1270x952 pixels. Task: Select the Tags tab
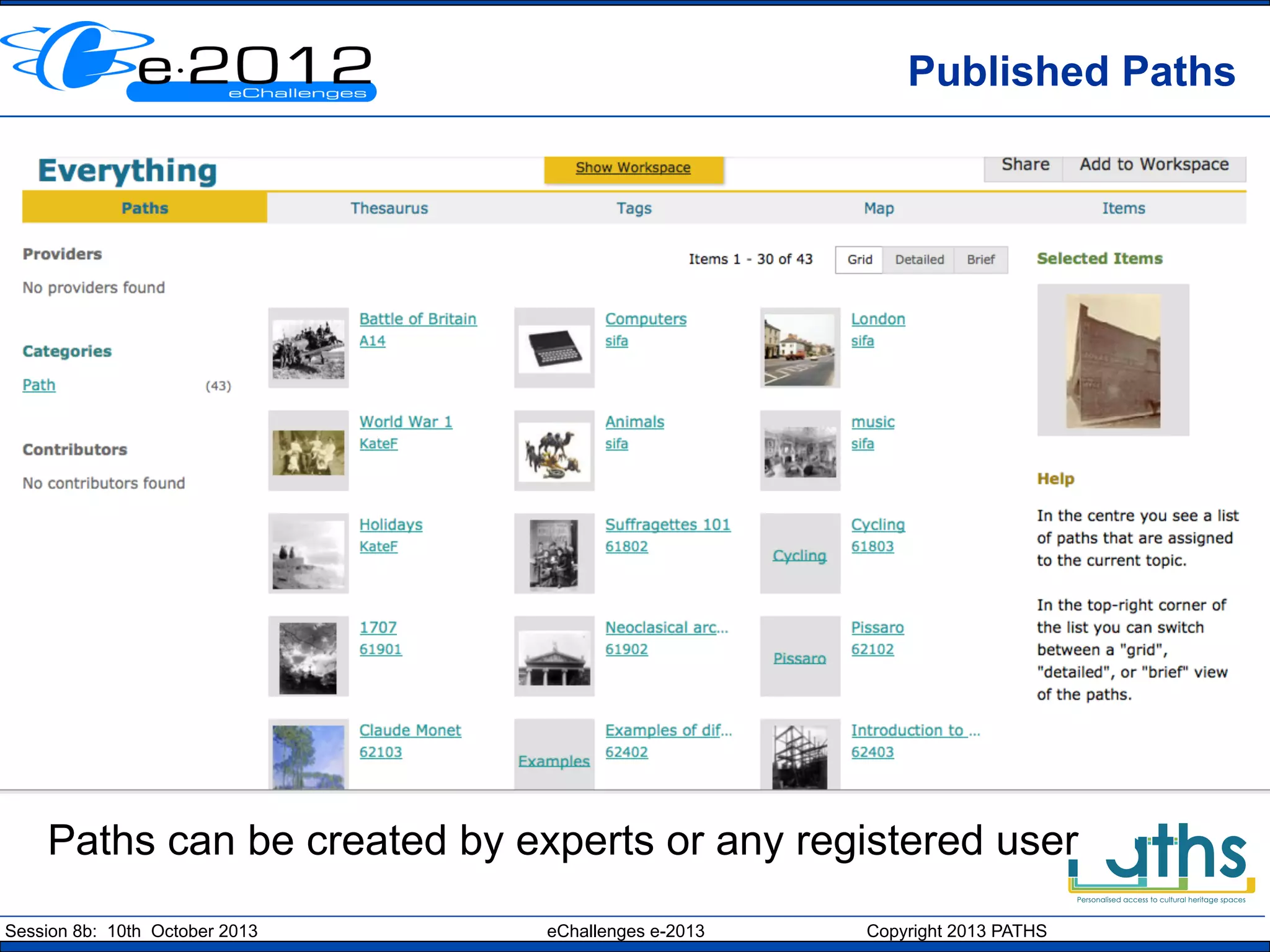[634, 208]
